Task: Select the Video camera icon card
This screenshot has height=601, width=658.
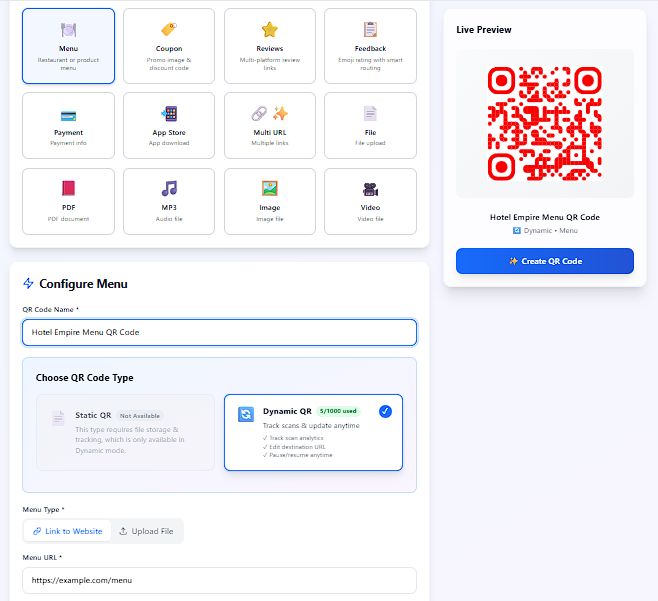Action: [x=370, y=201]
